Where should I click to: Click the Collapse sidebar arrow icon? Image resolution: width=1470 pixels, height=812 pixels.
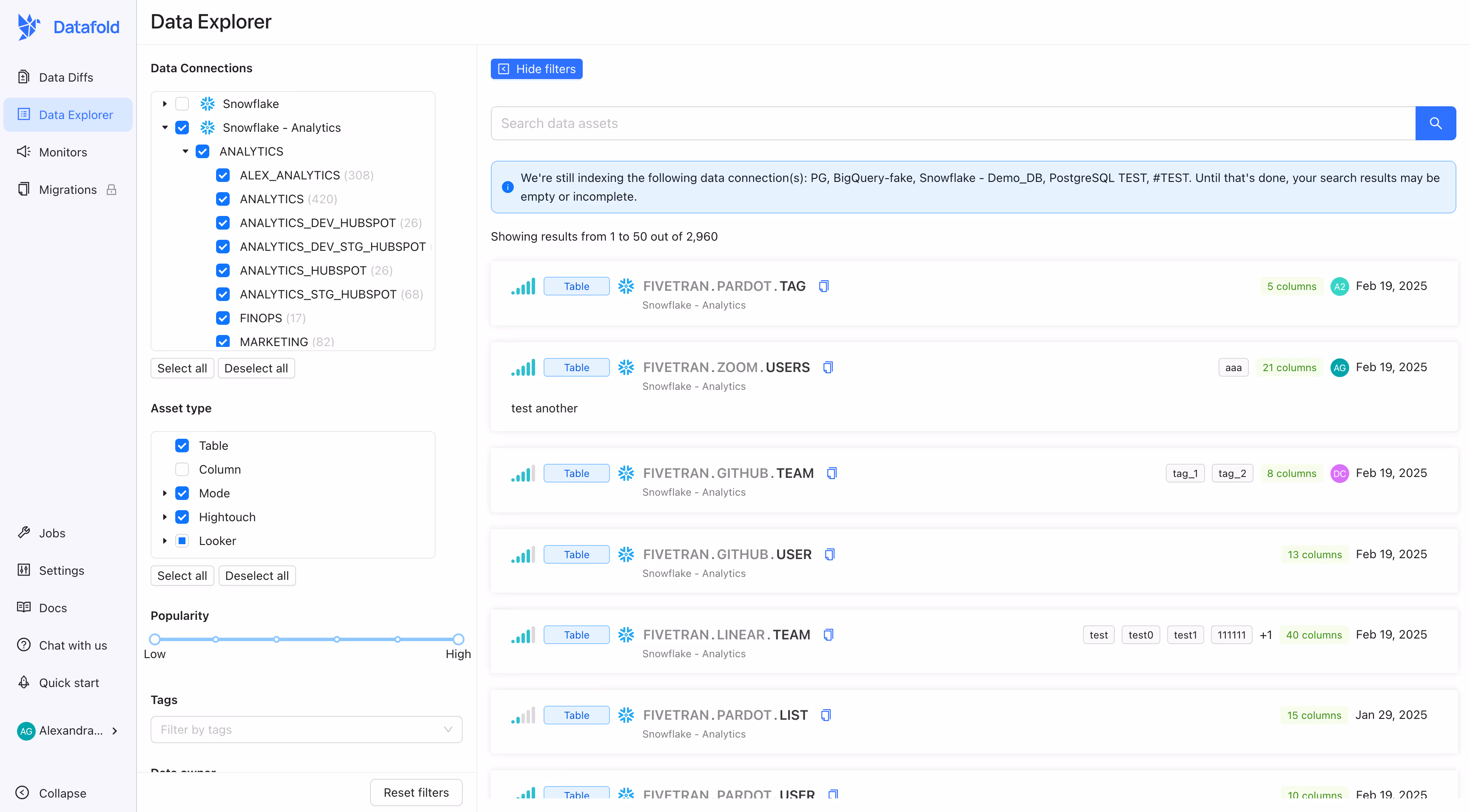22,792
